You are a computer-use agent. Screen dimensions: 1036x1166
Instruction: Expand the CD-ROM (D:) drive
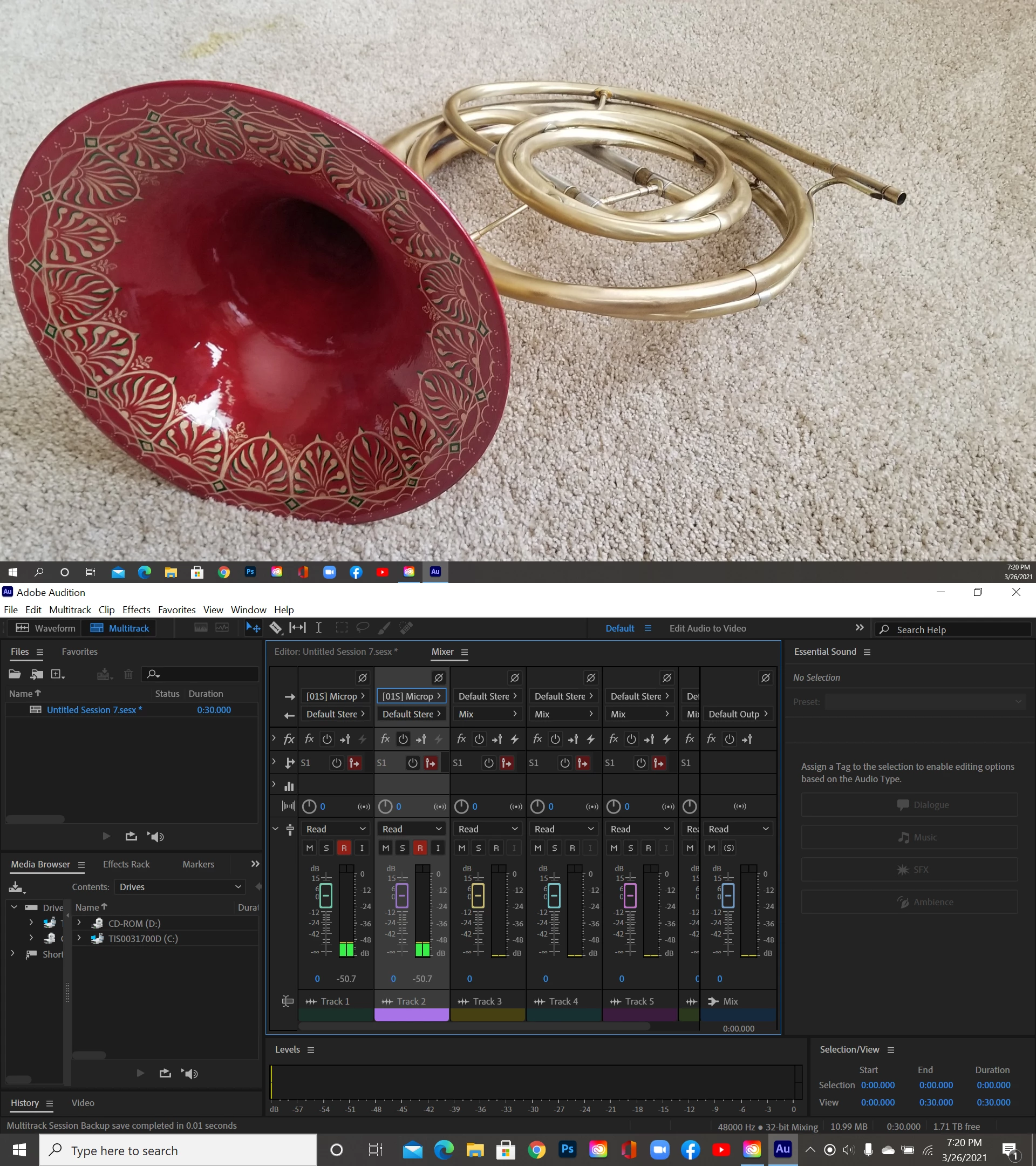click(x=79, y=923)
